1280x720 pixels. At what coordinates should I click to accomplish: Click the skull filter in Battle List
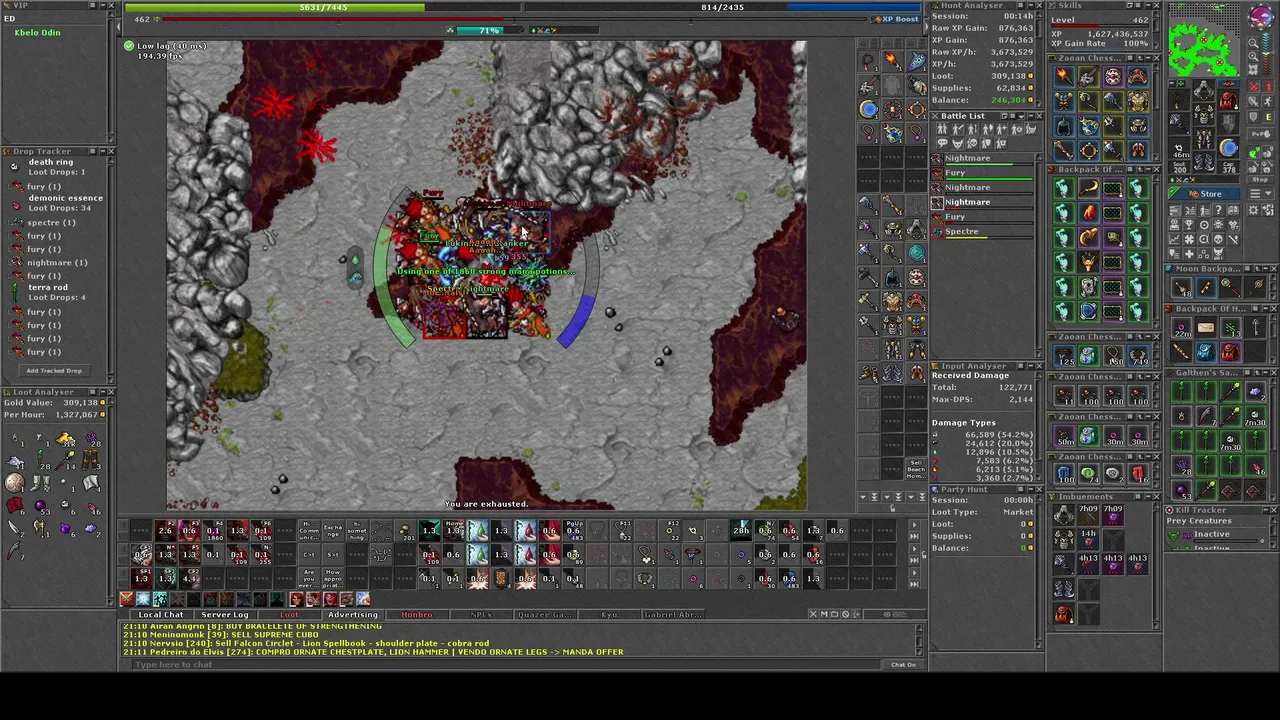click(x=972, y=143)
